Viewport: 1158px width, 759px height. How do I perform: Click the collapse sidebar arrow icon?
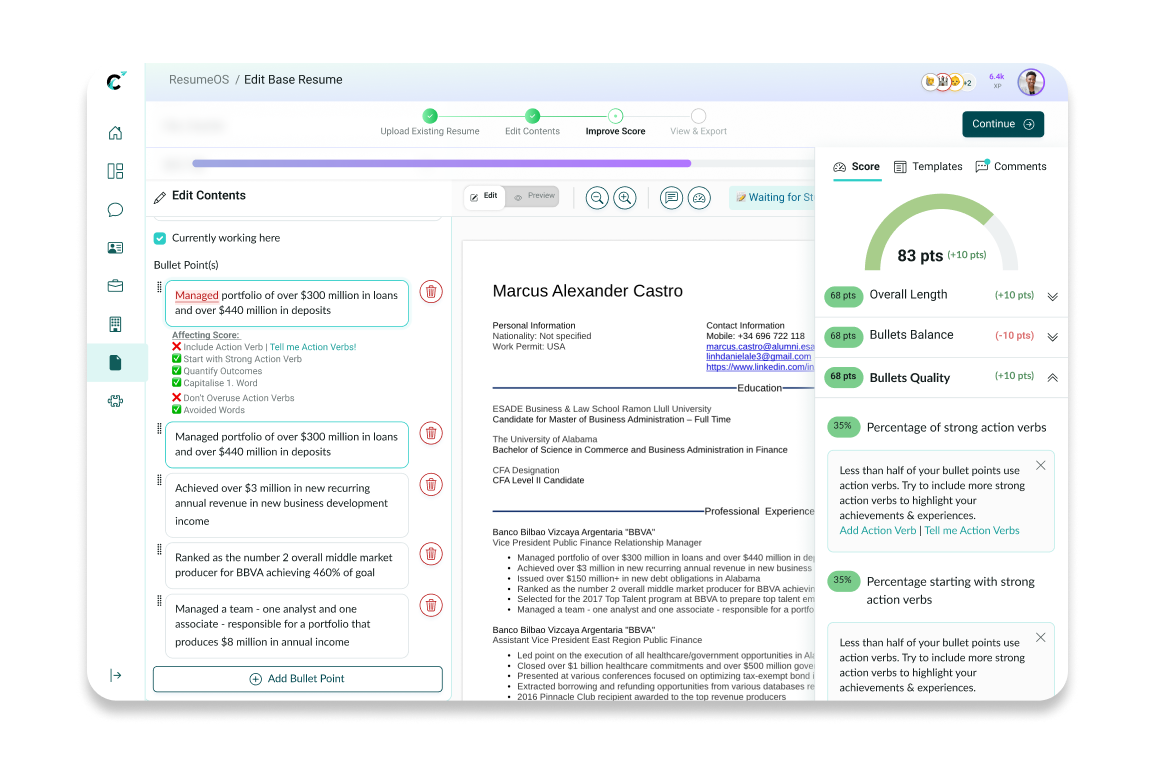[115, 676]
